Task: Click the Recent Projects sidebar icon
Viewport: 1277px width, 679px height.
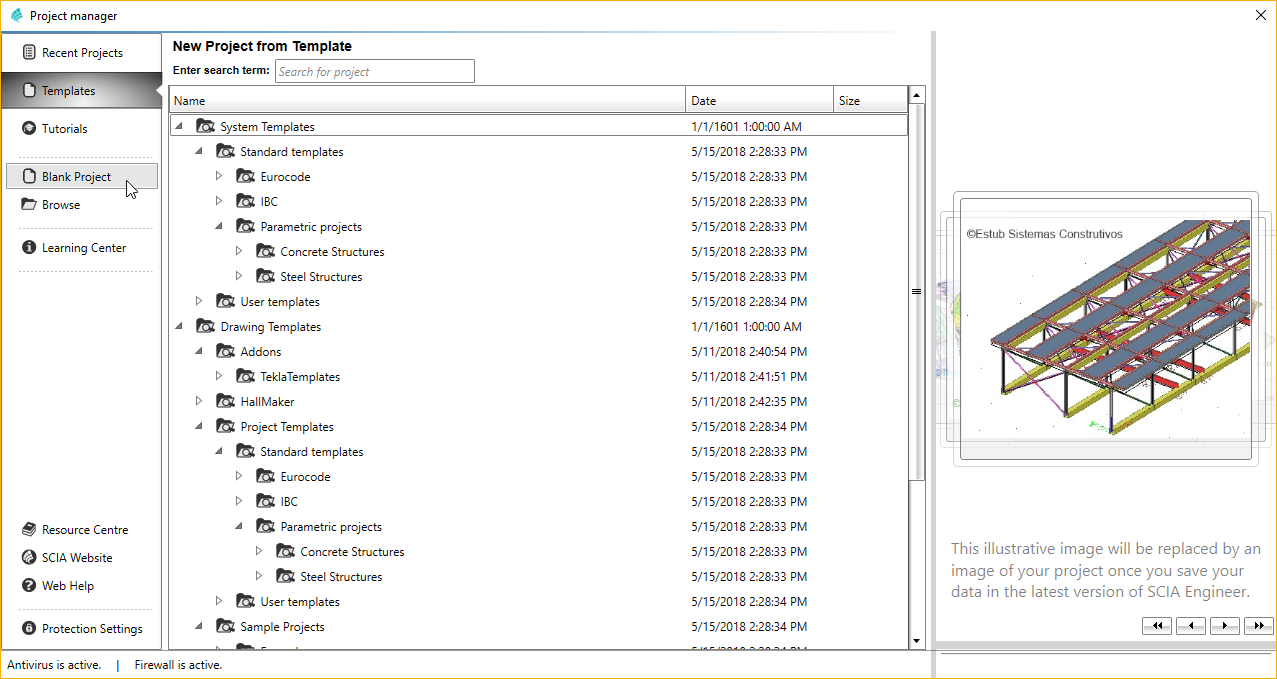Action: pos(29,53)
